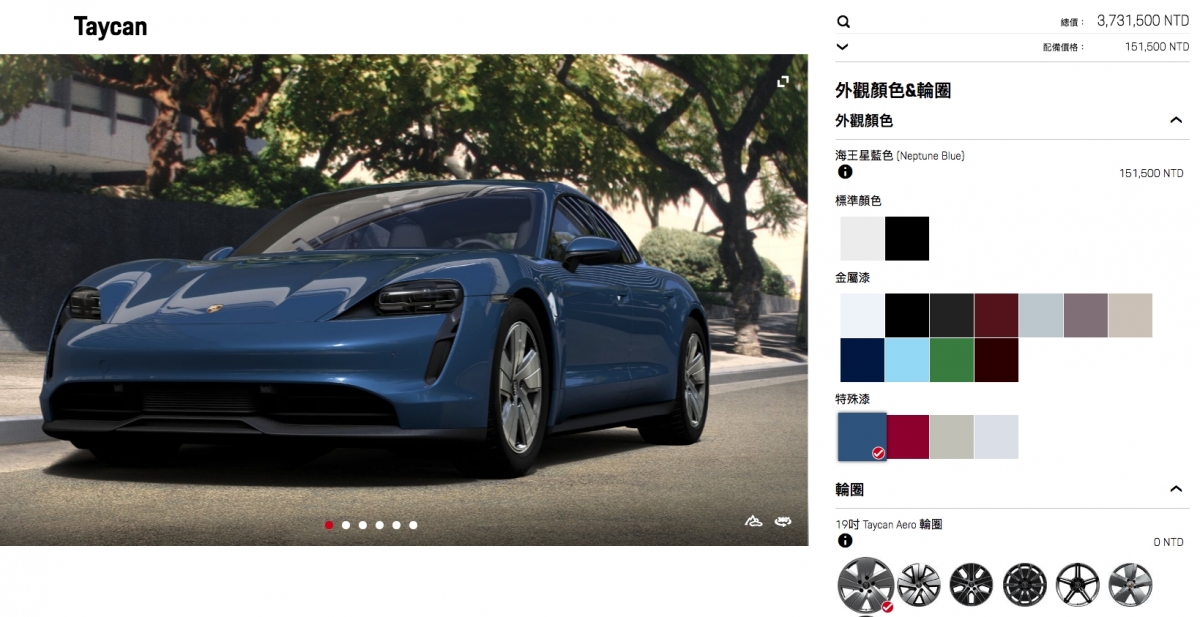Change the background scenery icon
Viewport: 1200px width, 617px height.
click(753, 522)
